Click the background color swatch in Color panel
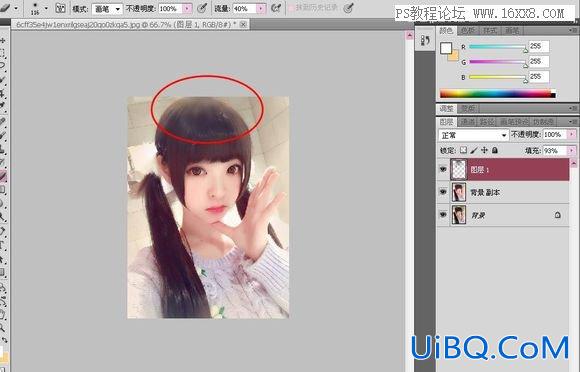 [454, 56]
